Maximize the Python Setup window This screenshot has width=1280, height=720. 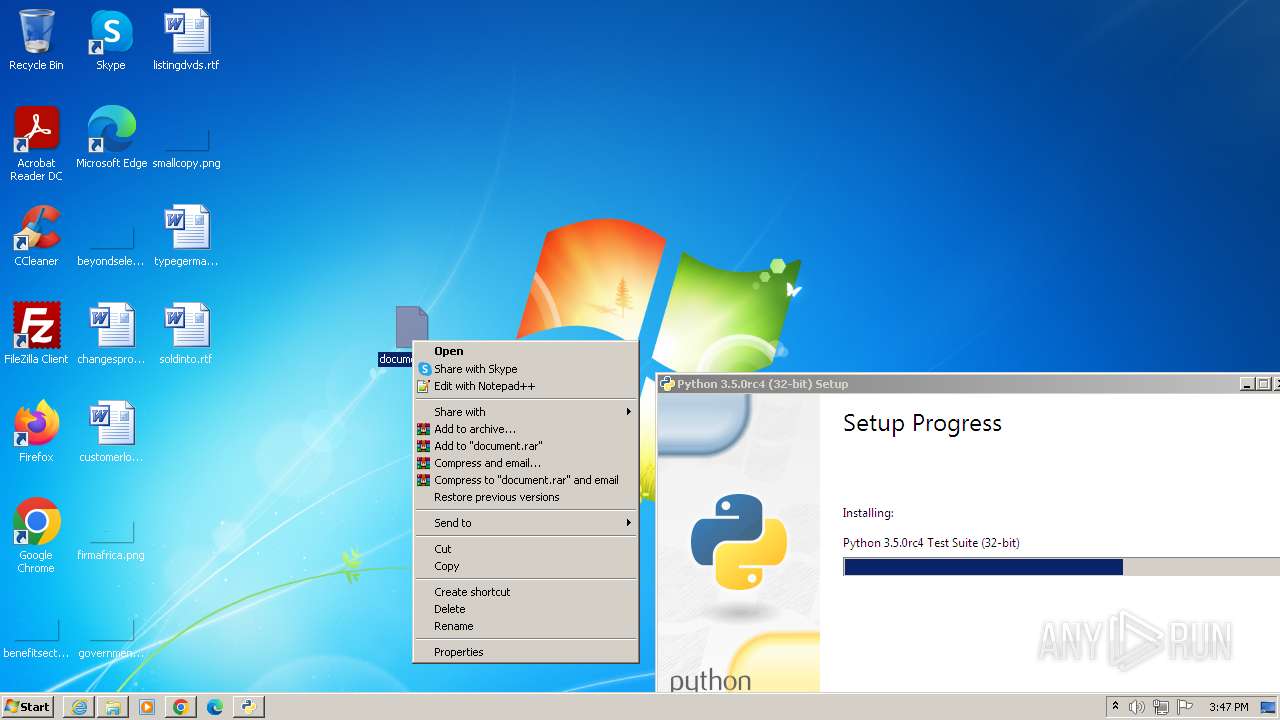click(x=1263, y=384)
